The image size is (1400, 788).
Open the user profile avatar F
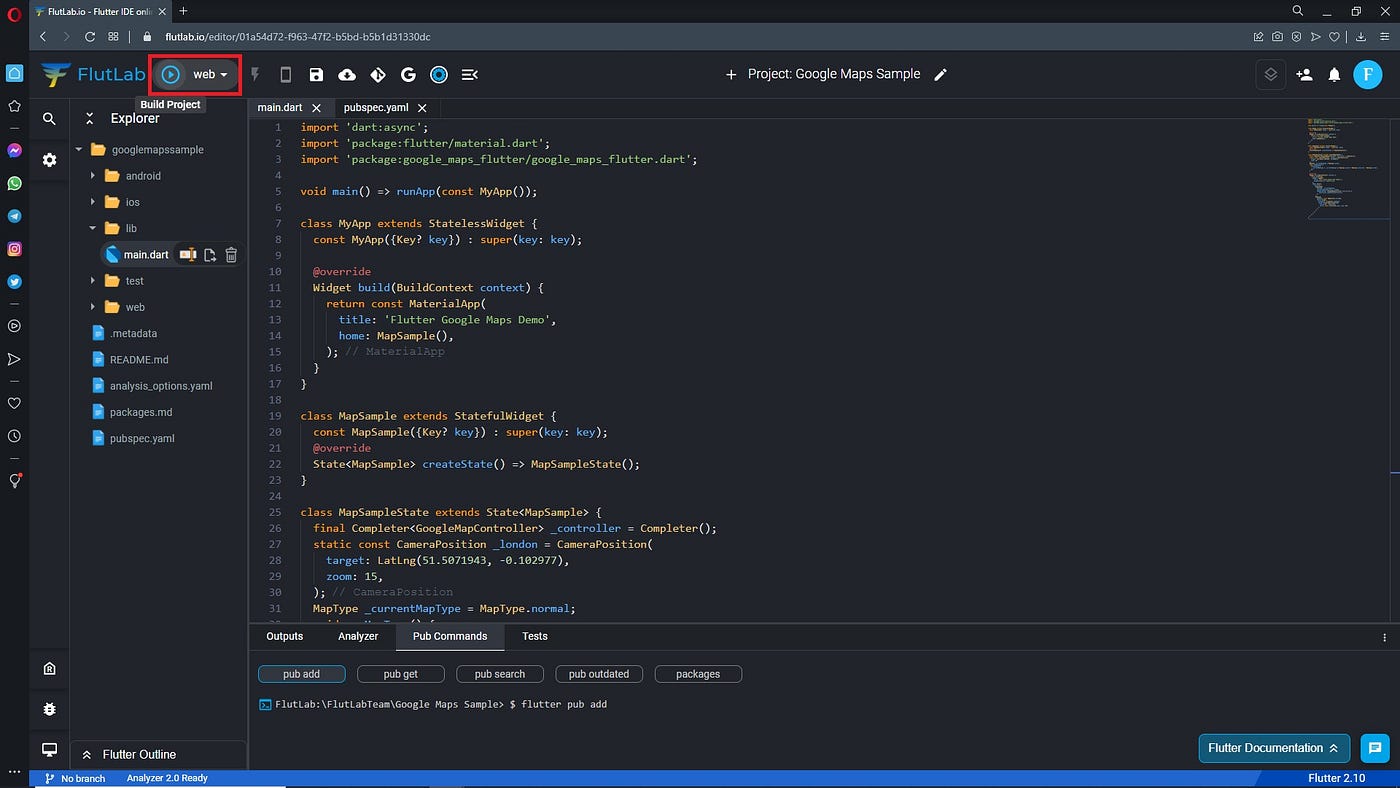(1367, 74)
